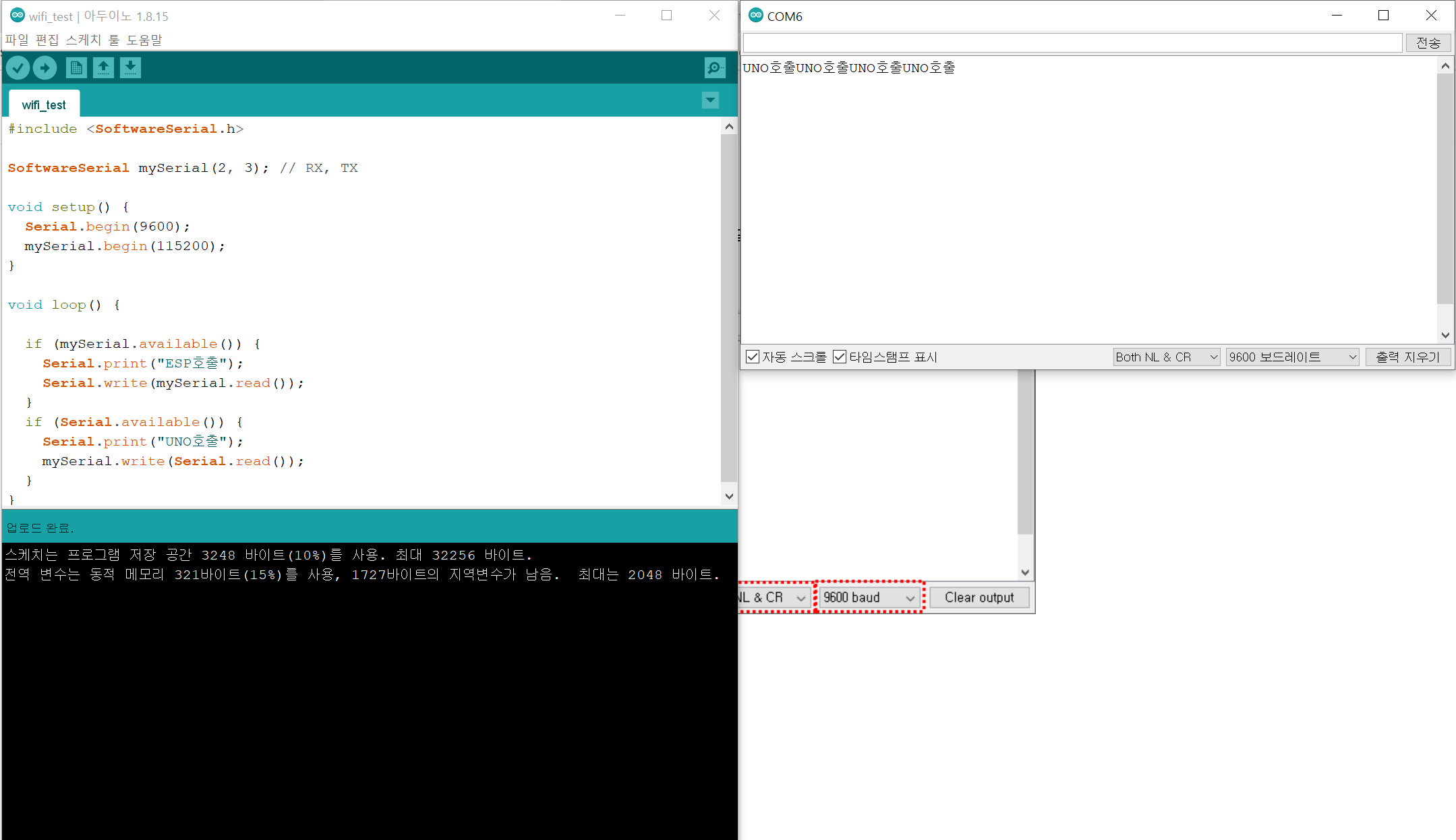Select the wifi_test tab

(x=44, y=104)
